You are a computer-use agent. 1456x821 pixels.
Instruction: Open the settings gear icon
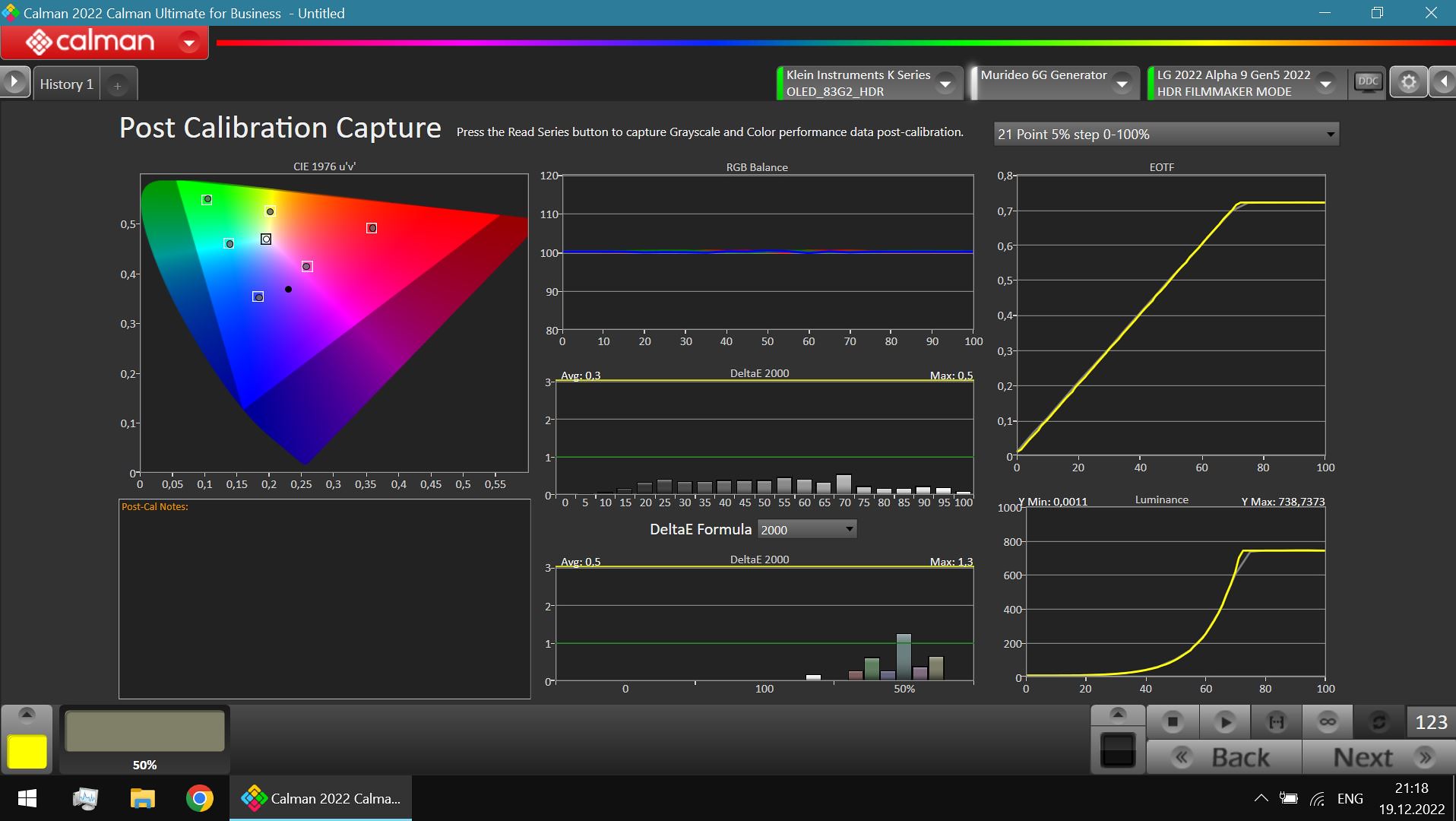(x=1408, y=82)
